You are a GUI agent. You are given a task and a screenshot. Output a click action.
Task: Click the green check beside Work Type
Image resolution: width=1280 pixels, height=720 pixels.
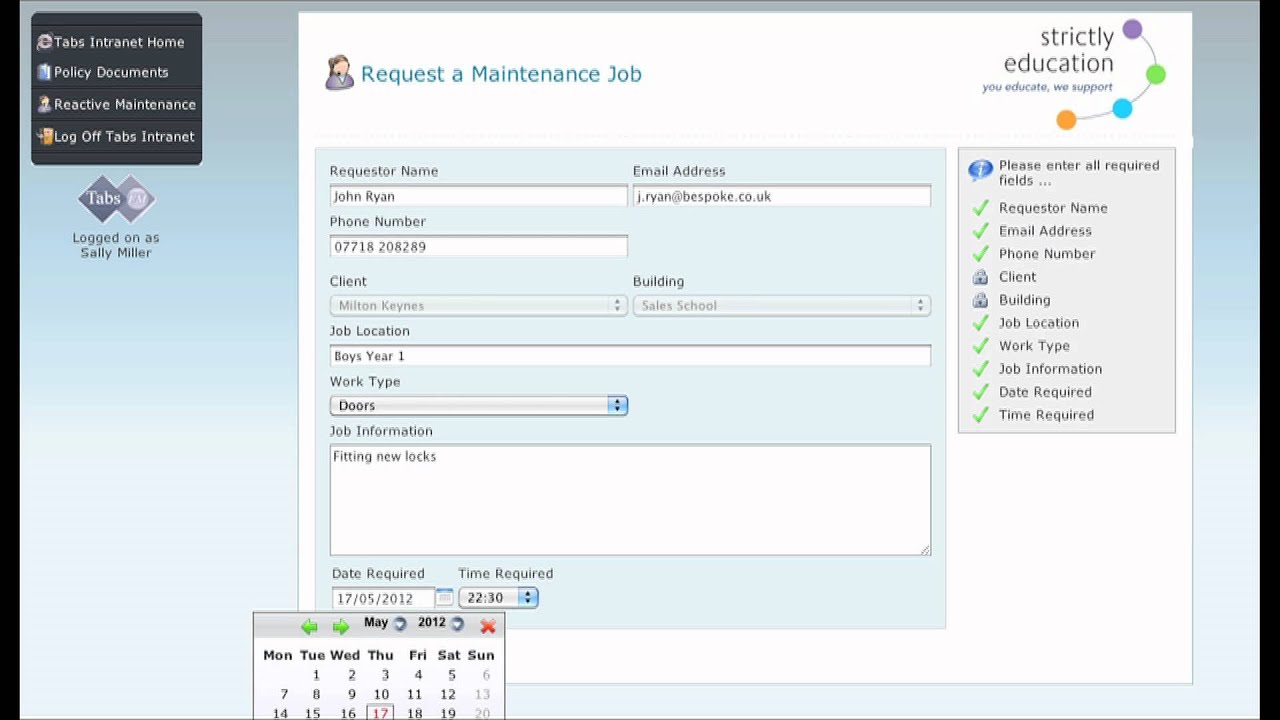[980, 345]
